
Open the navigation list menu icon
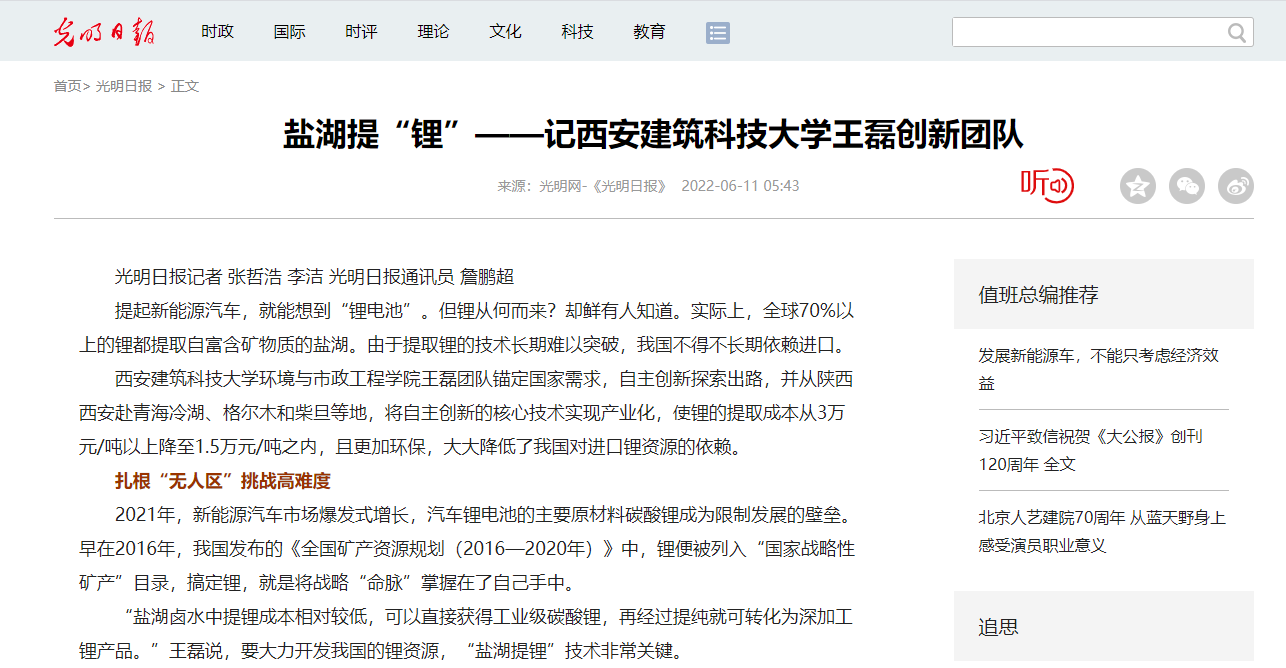pos(717,33)
